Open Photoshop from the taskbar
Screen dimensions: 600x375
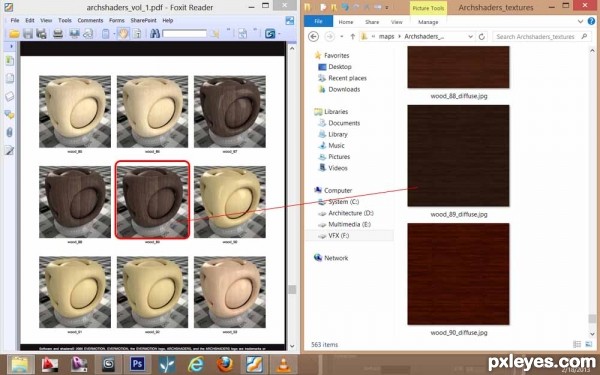point(137,364)
